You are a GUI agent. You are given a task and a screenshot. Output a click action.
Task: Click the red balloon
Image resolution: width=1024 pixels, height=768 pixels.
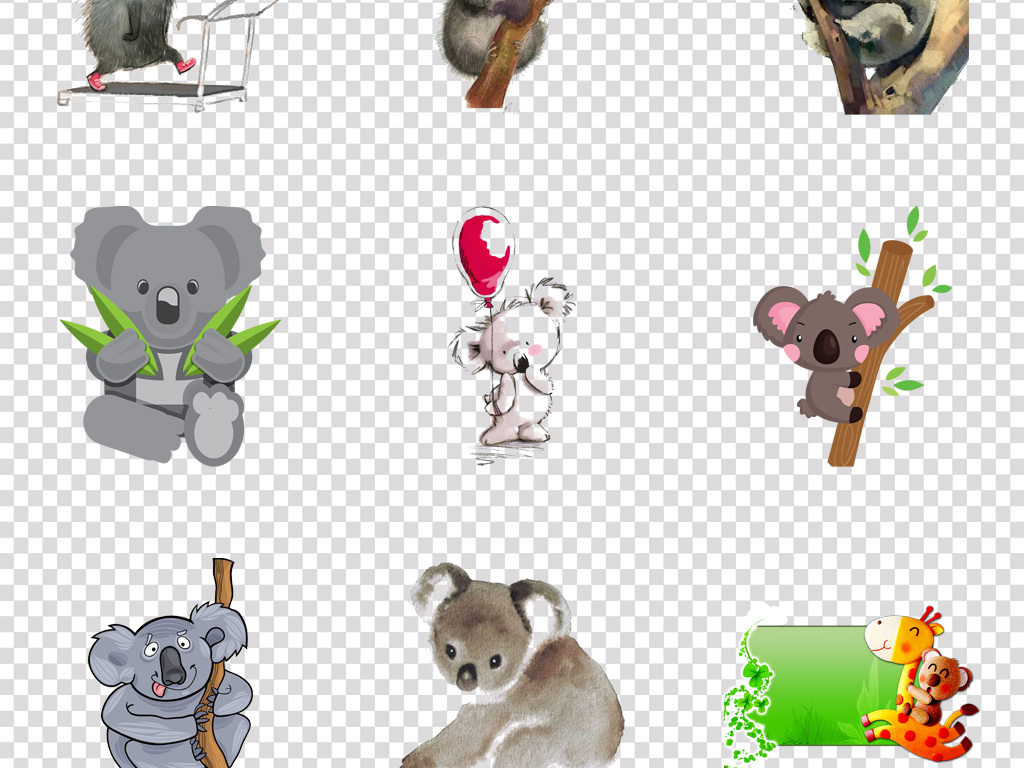pyautogui.click(x=483, y=252)
